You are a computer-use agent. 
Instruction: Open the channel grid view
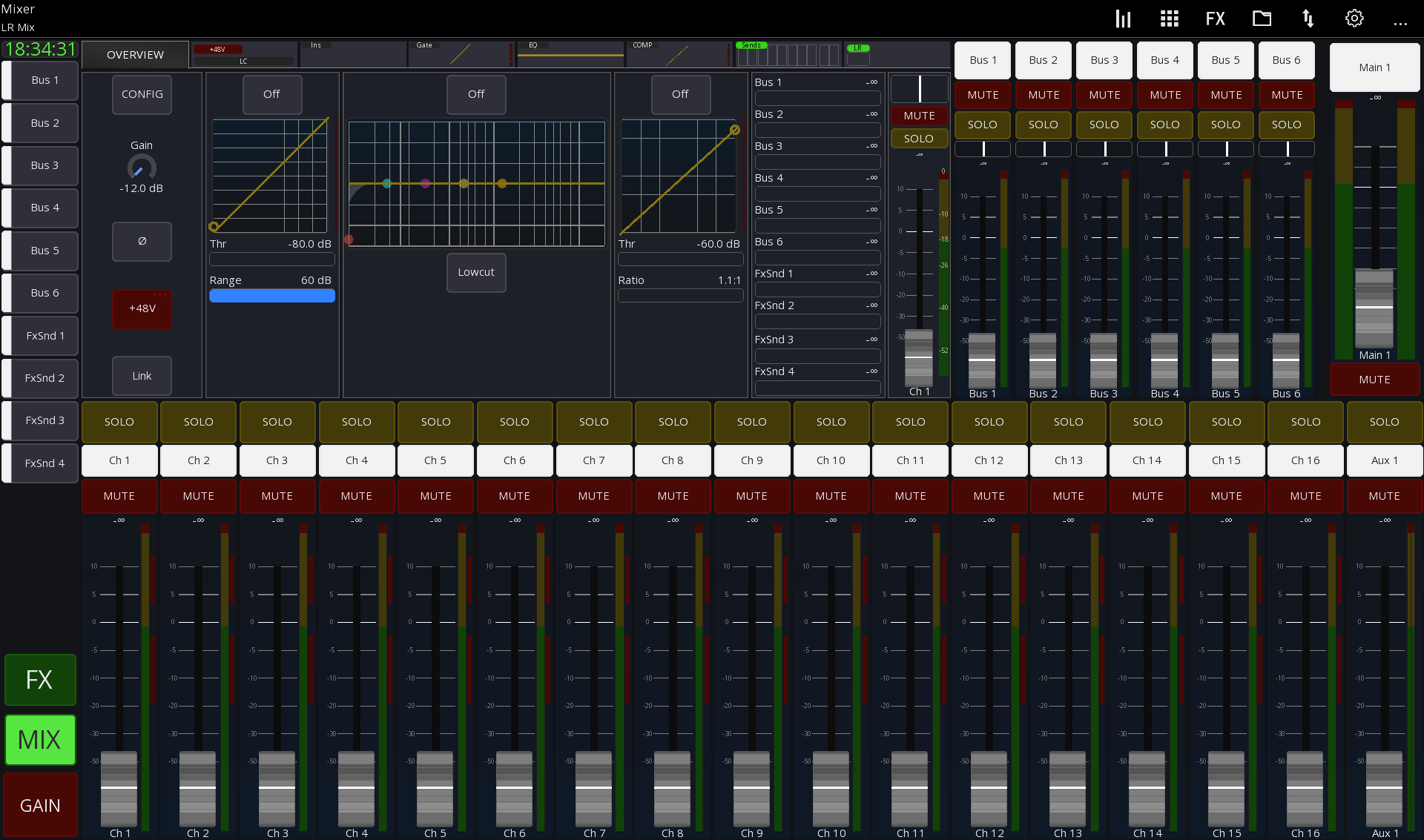click(x=1169, y=18)
